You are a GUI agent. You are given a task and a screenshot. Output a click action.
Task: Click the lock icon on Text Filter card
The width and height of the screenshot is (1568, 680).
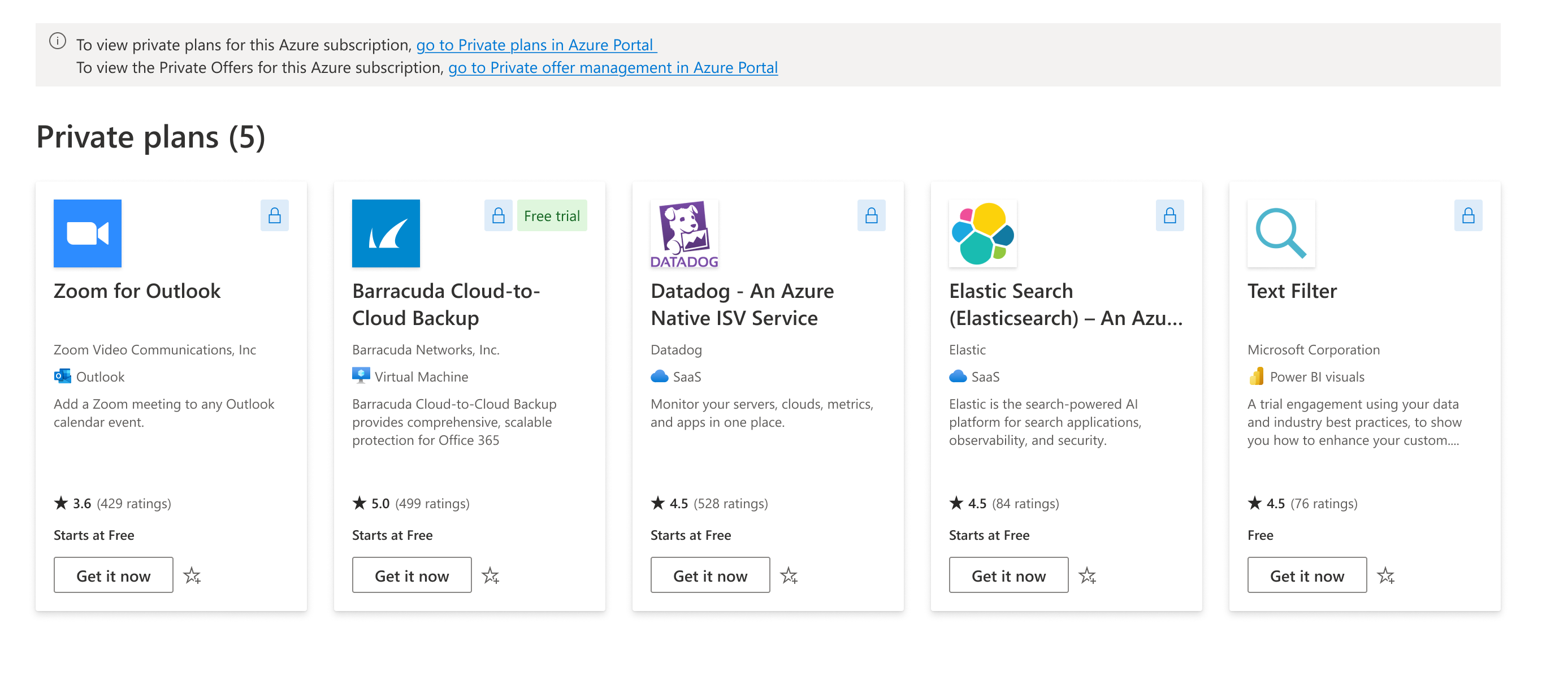pyautogui.click(x=1467, y=215)
